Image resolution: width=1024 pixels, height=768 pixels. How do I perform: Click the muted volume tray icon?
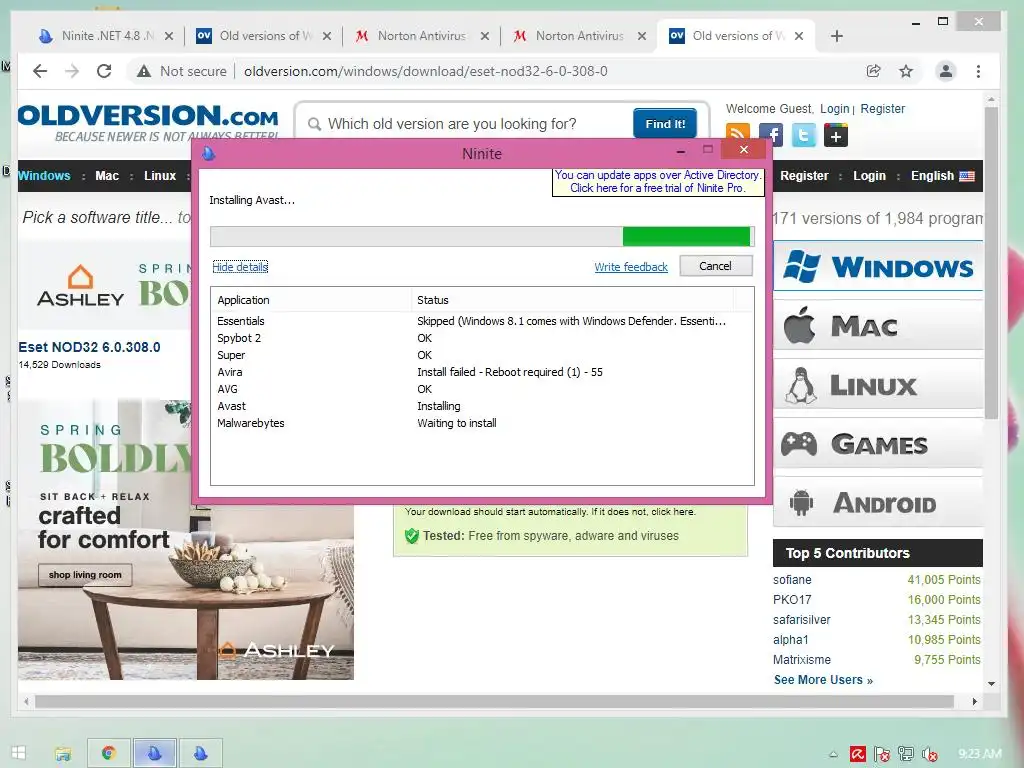pos(929,754)
